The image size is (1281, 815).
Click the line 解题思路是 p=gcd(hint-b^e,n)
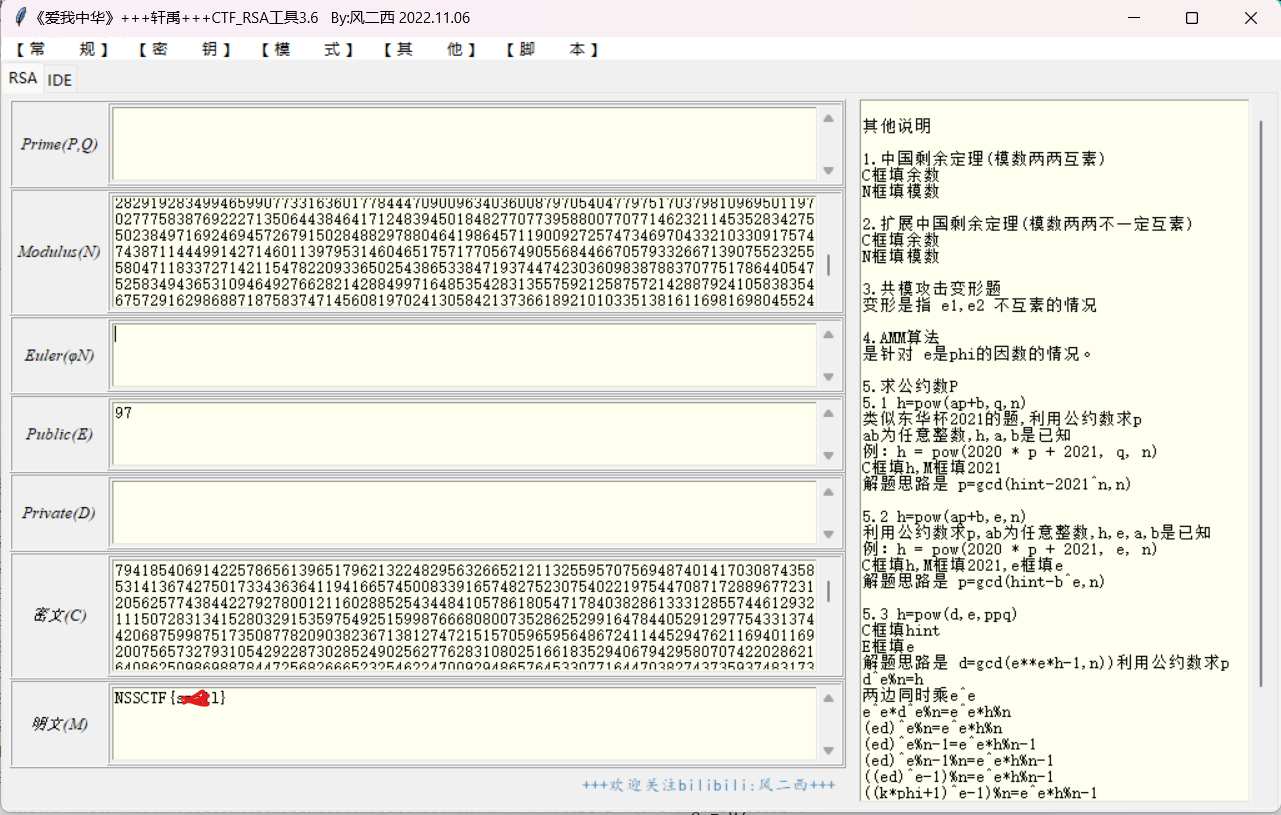coord(984,581)
